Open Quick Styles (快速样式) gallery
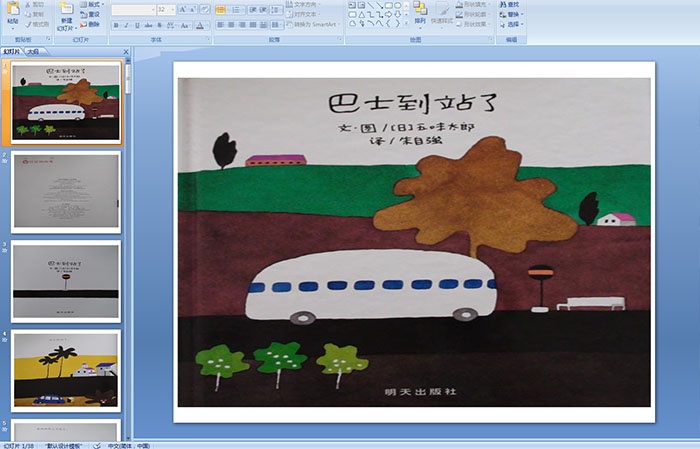Viewport: 700px width, 449px height. [x=442, y=14]
